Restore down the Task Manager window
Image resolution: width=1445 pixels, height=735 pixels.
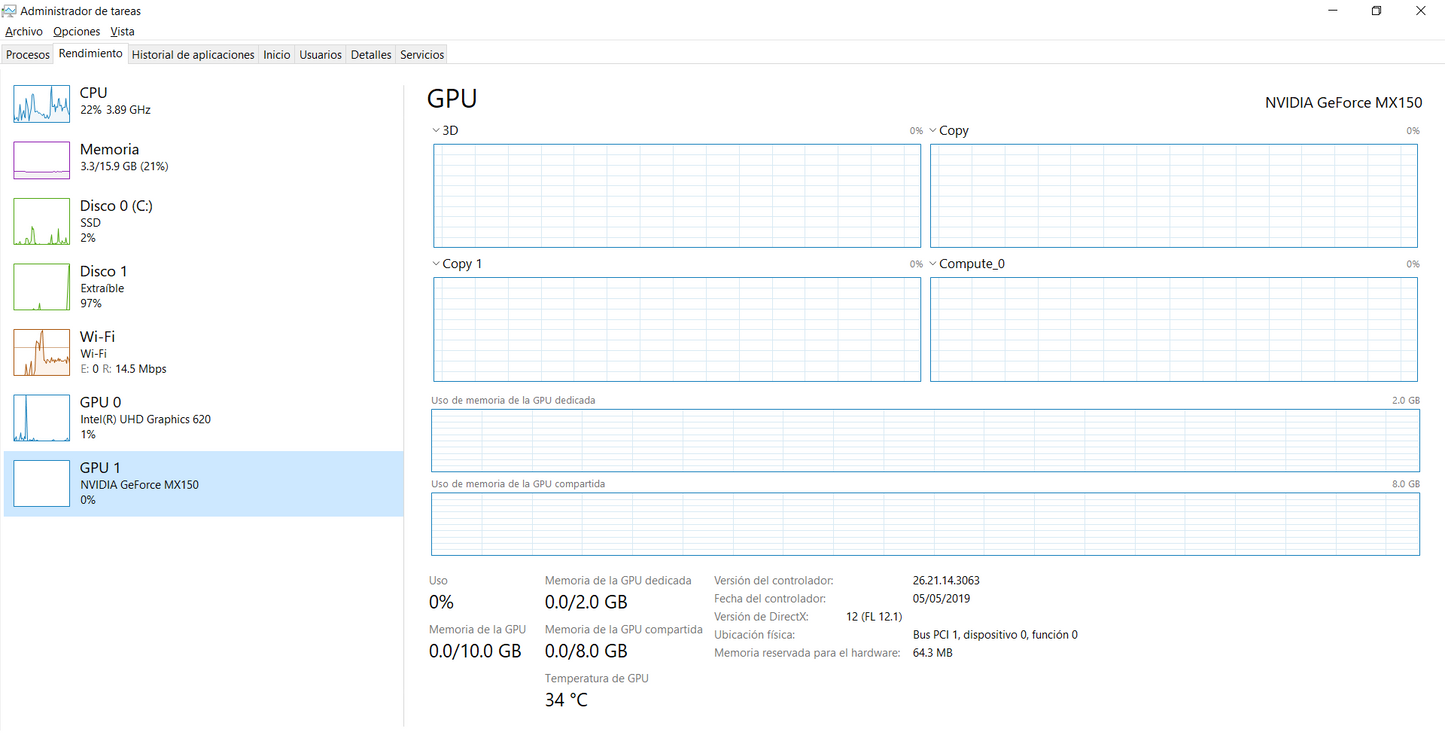click(1376, 11)
